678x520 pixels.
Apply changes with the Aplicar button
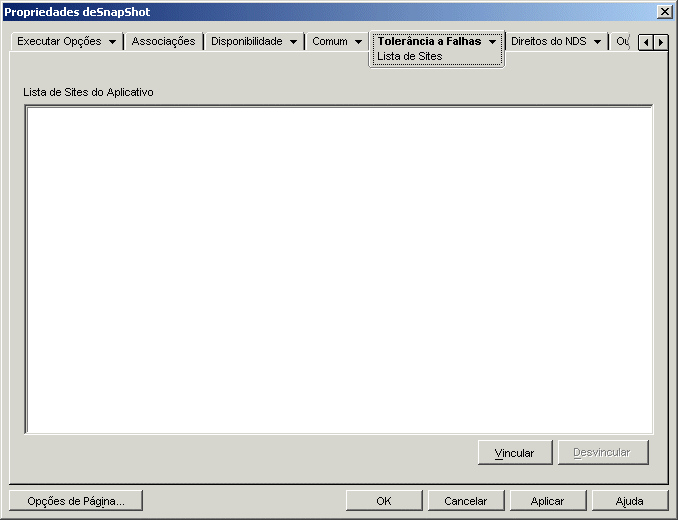pos(547,501)
